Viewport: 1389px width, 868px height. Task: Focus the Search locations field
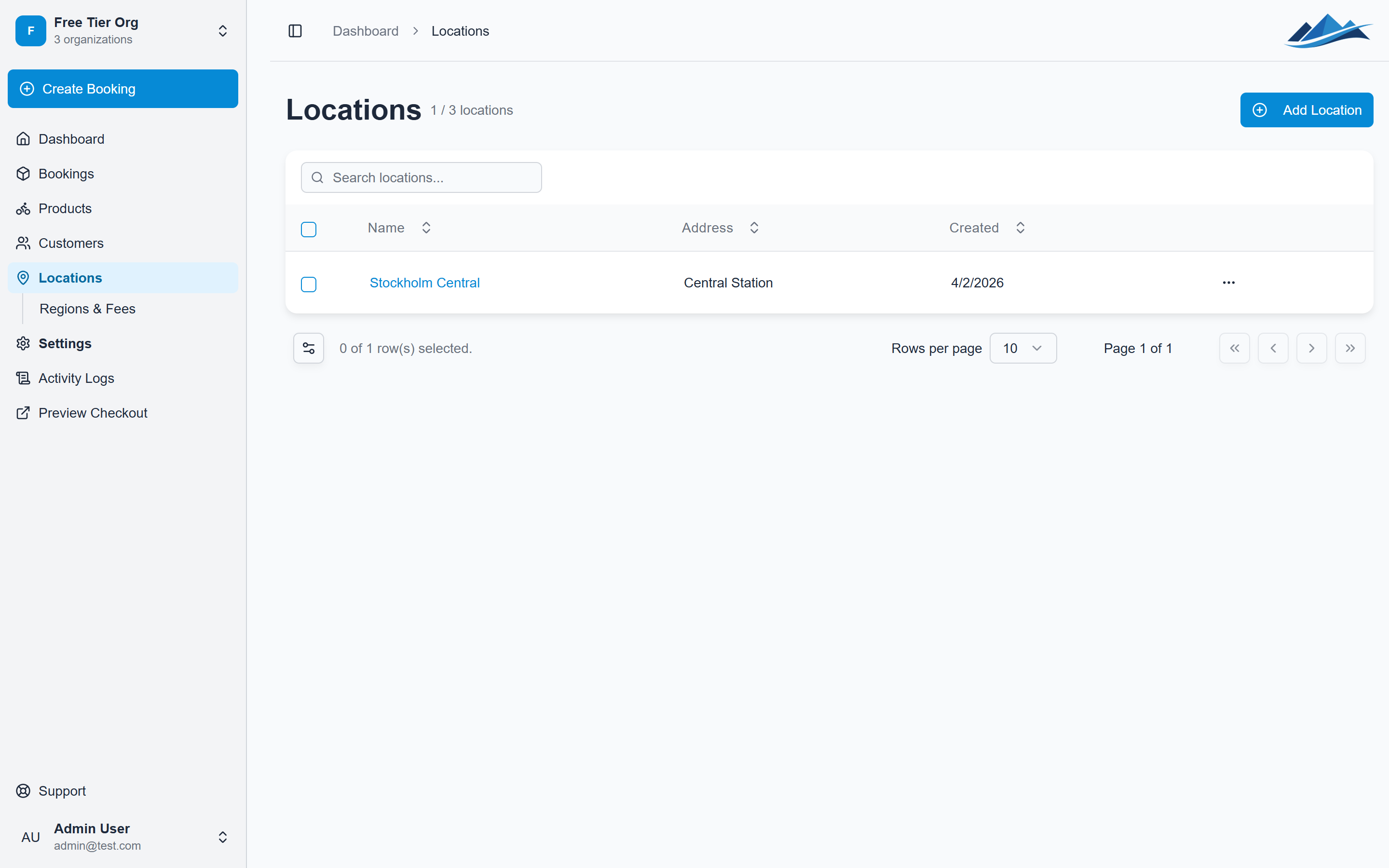(422, 177)
